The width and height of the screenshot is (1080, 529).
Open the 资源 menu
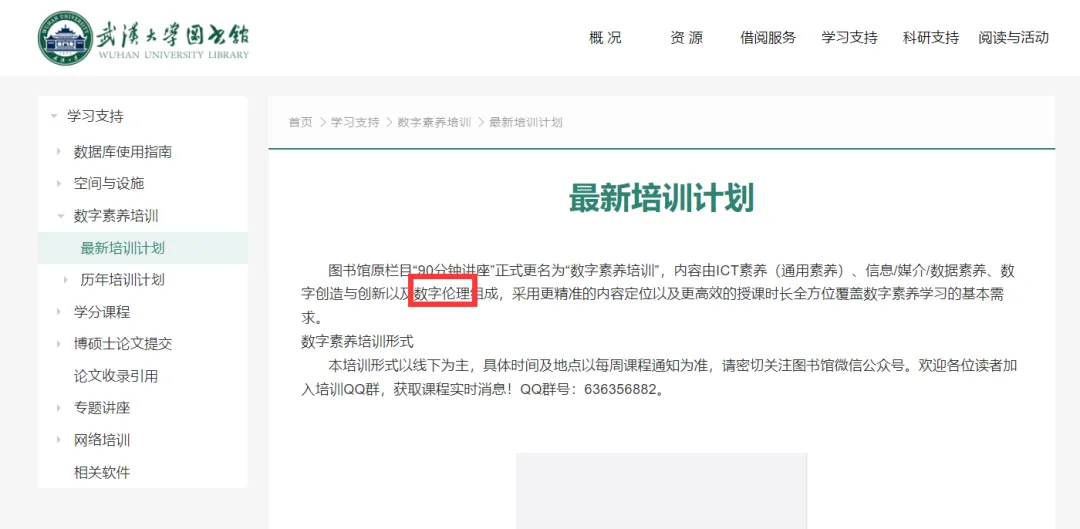tap(686, 38)
